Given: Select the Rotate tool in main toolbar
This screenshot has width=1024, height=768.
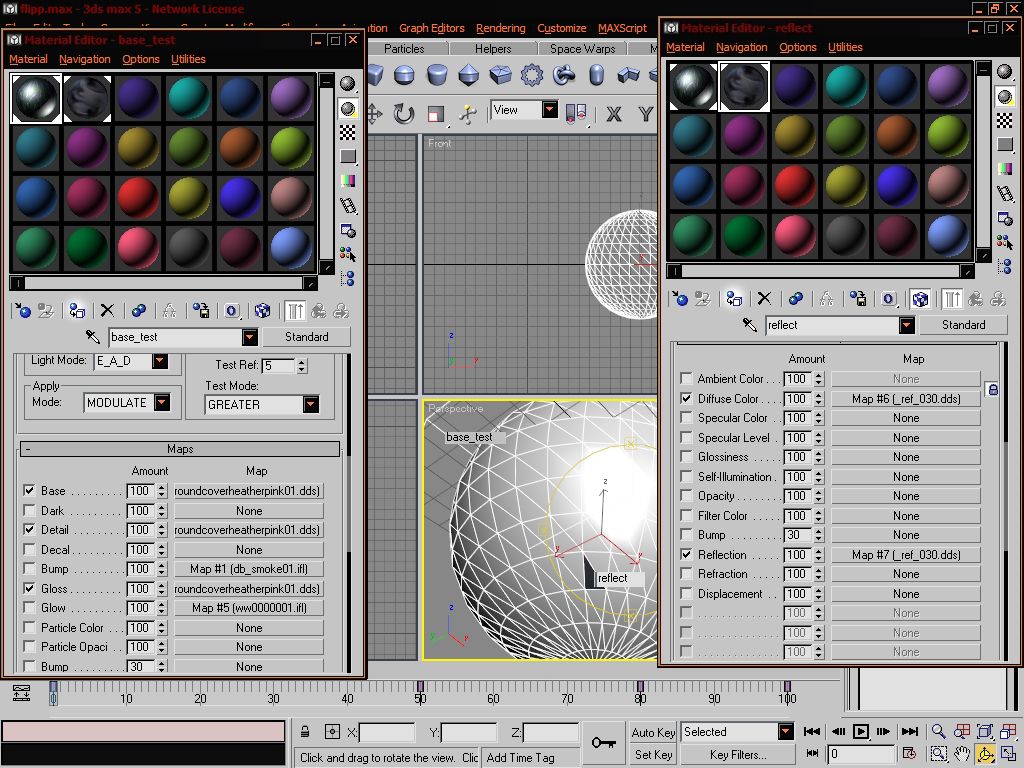Looking at the screenshot, I should pos(404,114).
